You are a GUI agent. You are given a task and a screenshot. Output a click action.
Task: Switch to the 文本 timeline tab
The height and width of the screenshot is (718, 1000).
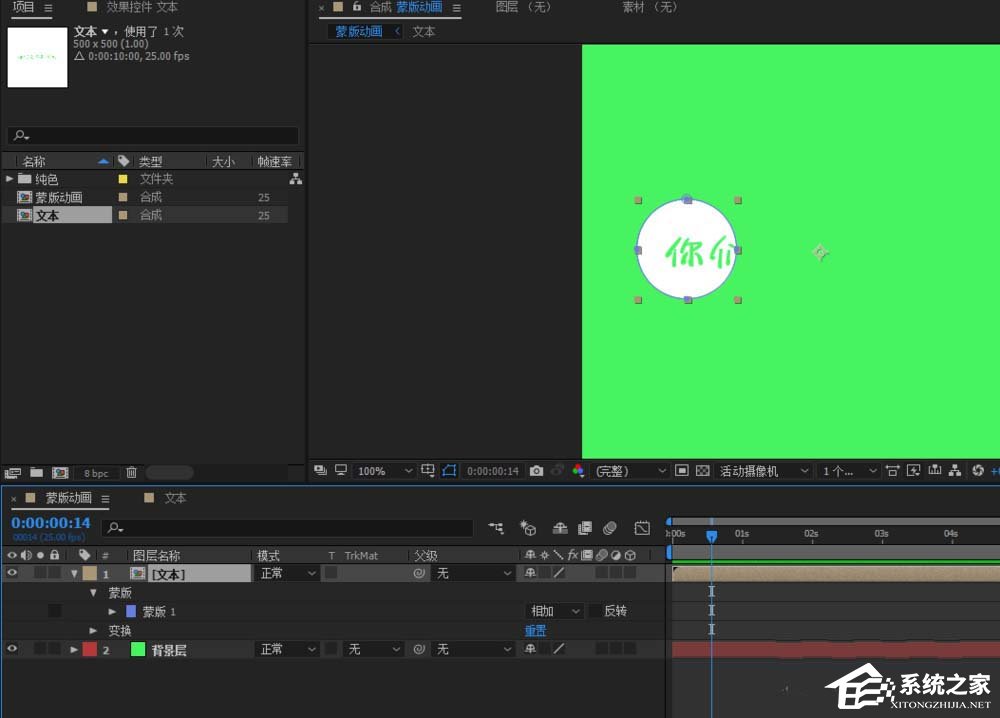(x=175, y=497)
